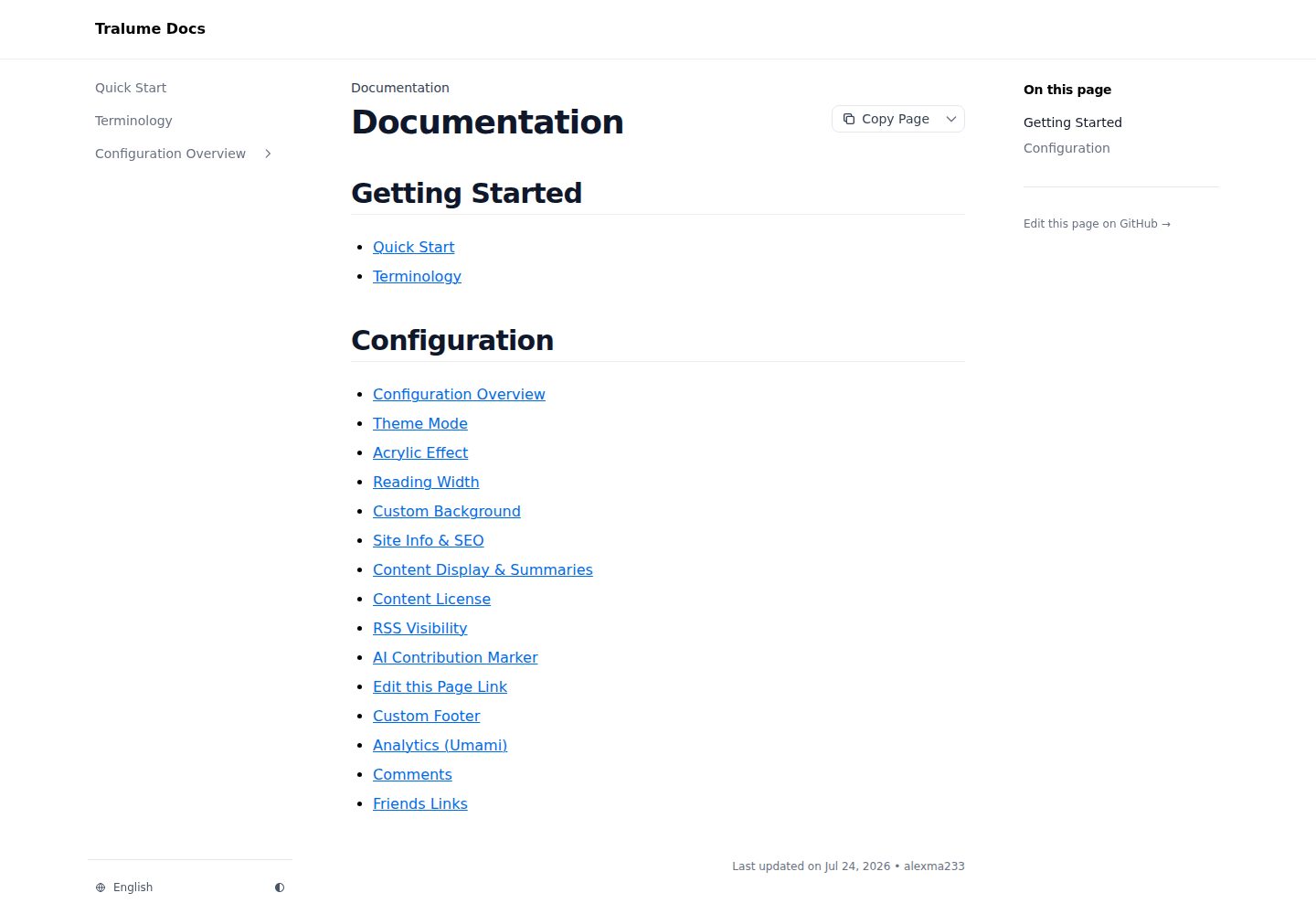Open Content Display & Summaries link
This screenshot has width=1316, height=914.
pyautogui.click(x=483, y=569)
